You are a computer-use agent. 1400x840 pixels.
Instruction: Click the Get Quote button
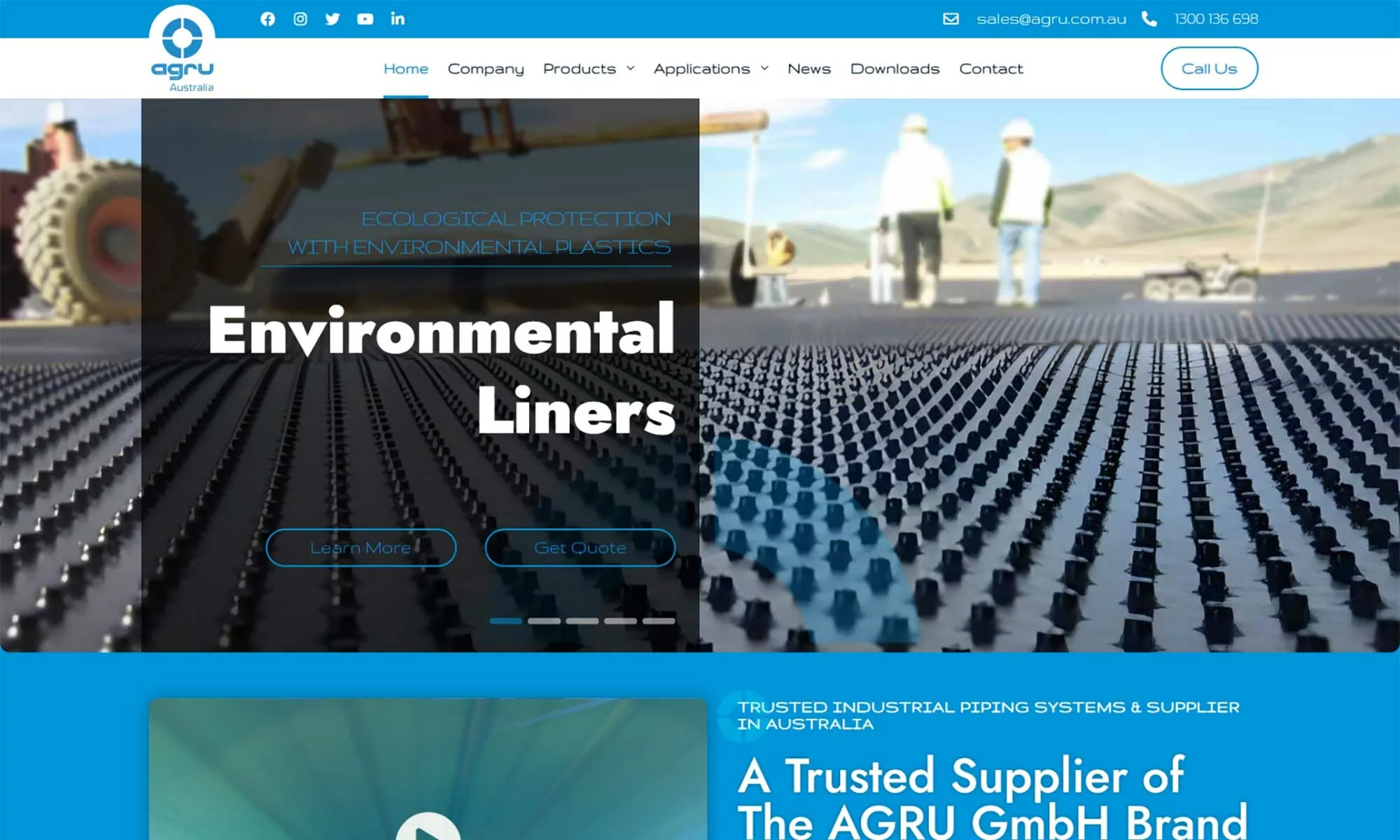tap(580, 547)
